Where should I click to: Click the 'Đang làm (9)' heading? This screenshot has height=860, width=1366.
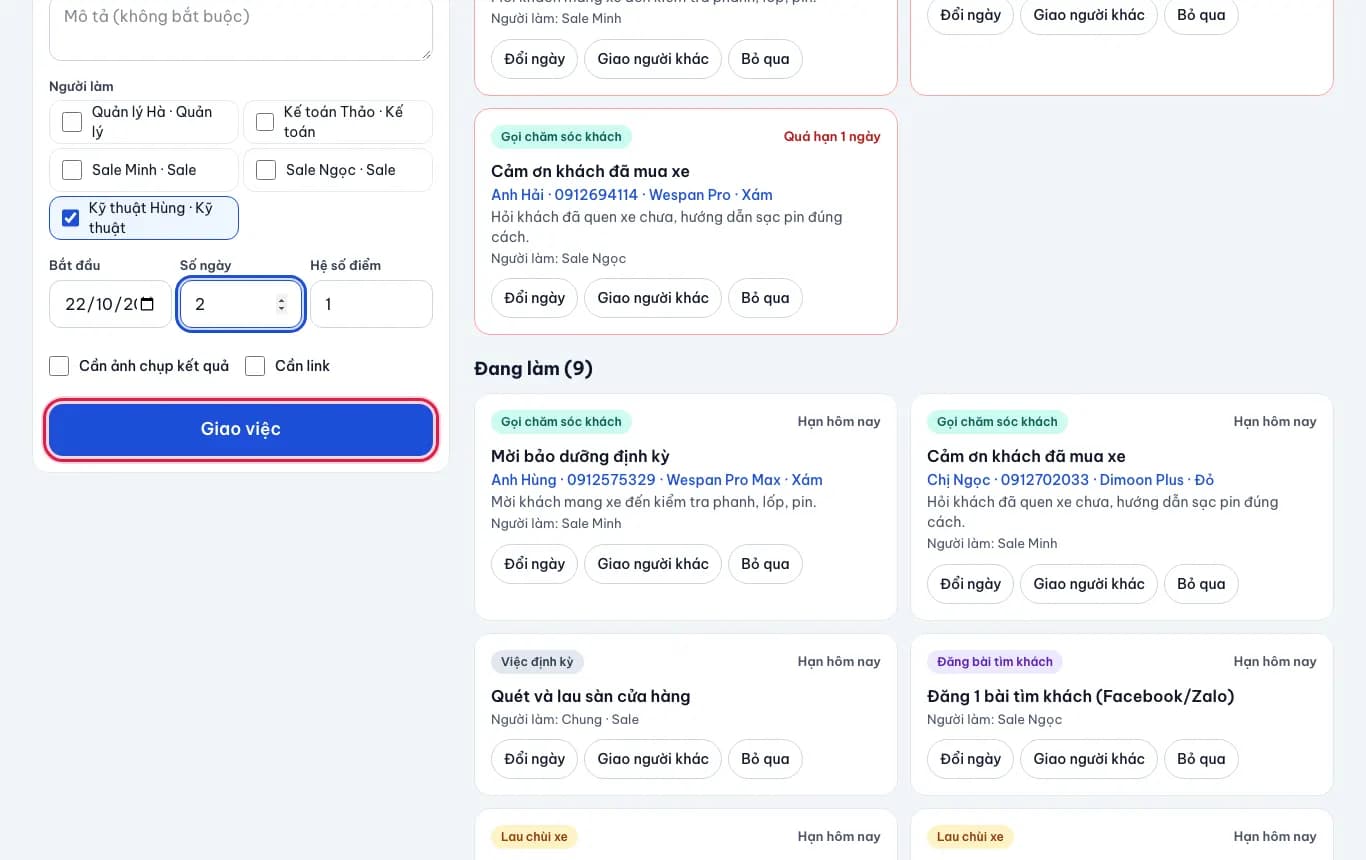click(x=533, y=369)
